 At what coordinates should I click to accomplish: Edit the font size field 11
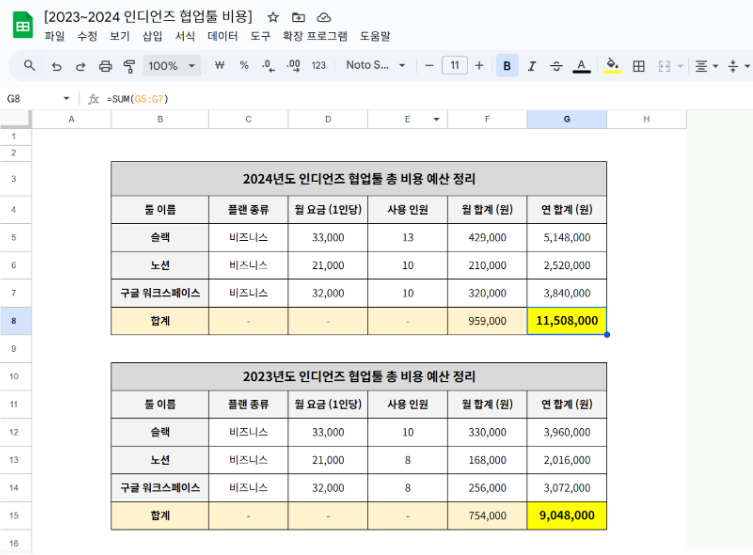[x=454, y=65]
